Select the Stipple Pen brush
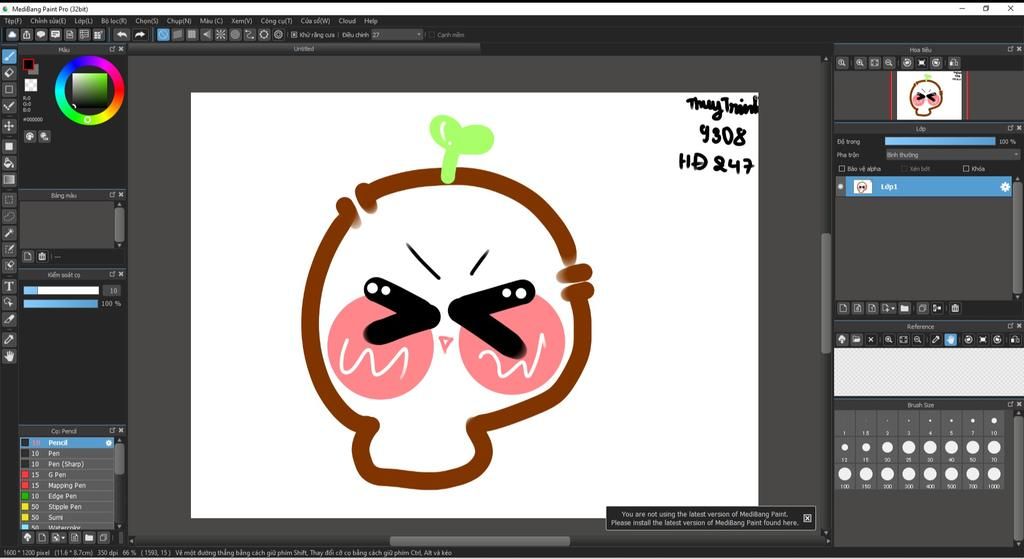Screen dimensions: 1024x559 click(67, 507)
